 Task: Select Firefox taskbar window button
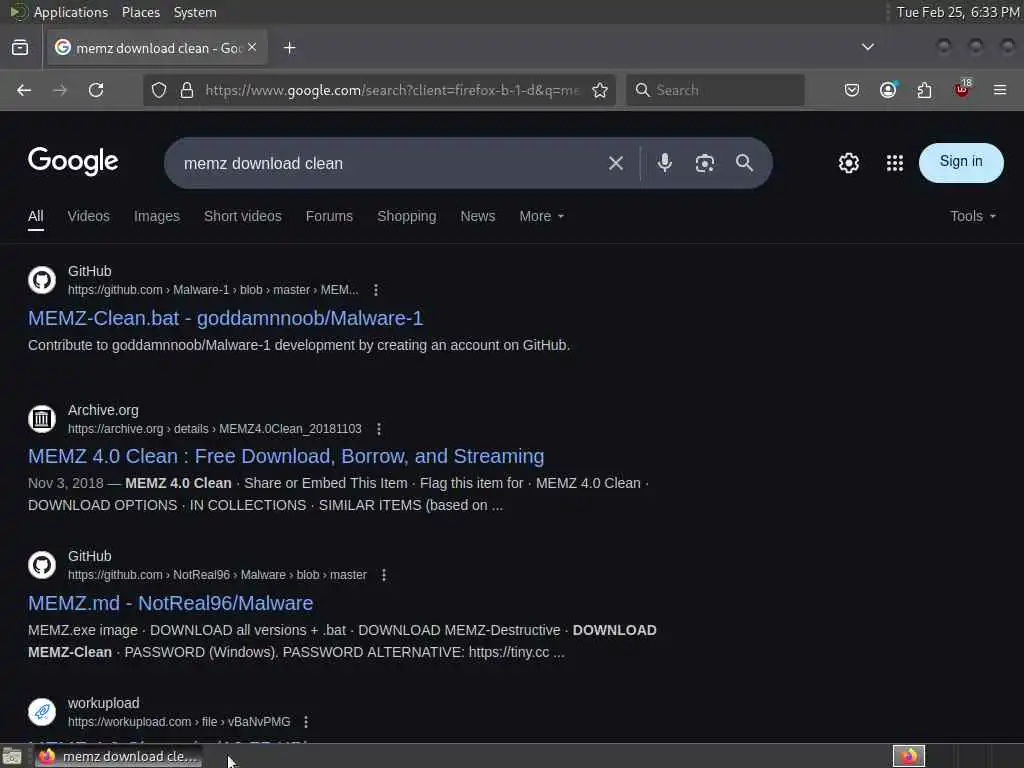[x=119, y=756]
